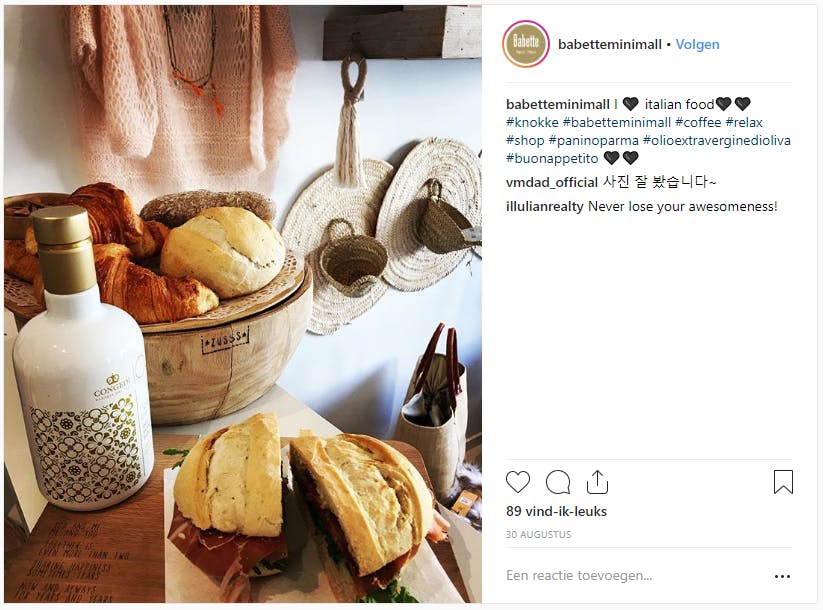The height and width of the screenshot is (610, 823).
Task: Open the #buonappetito hashtag
Action: 552,158
